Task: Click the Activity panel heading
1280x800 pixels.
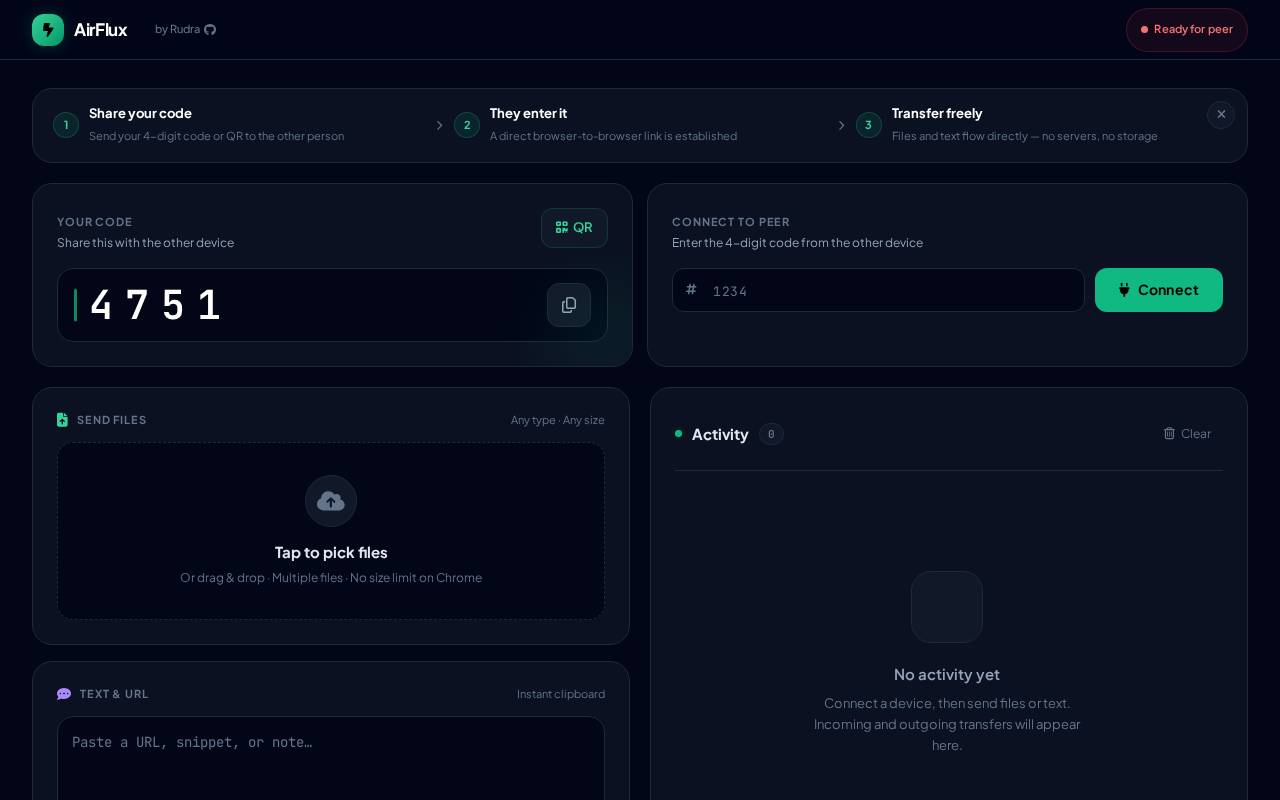Action: 720,434
